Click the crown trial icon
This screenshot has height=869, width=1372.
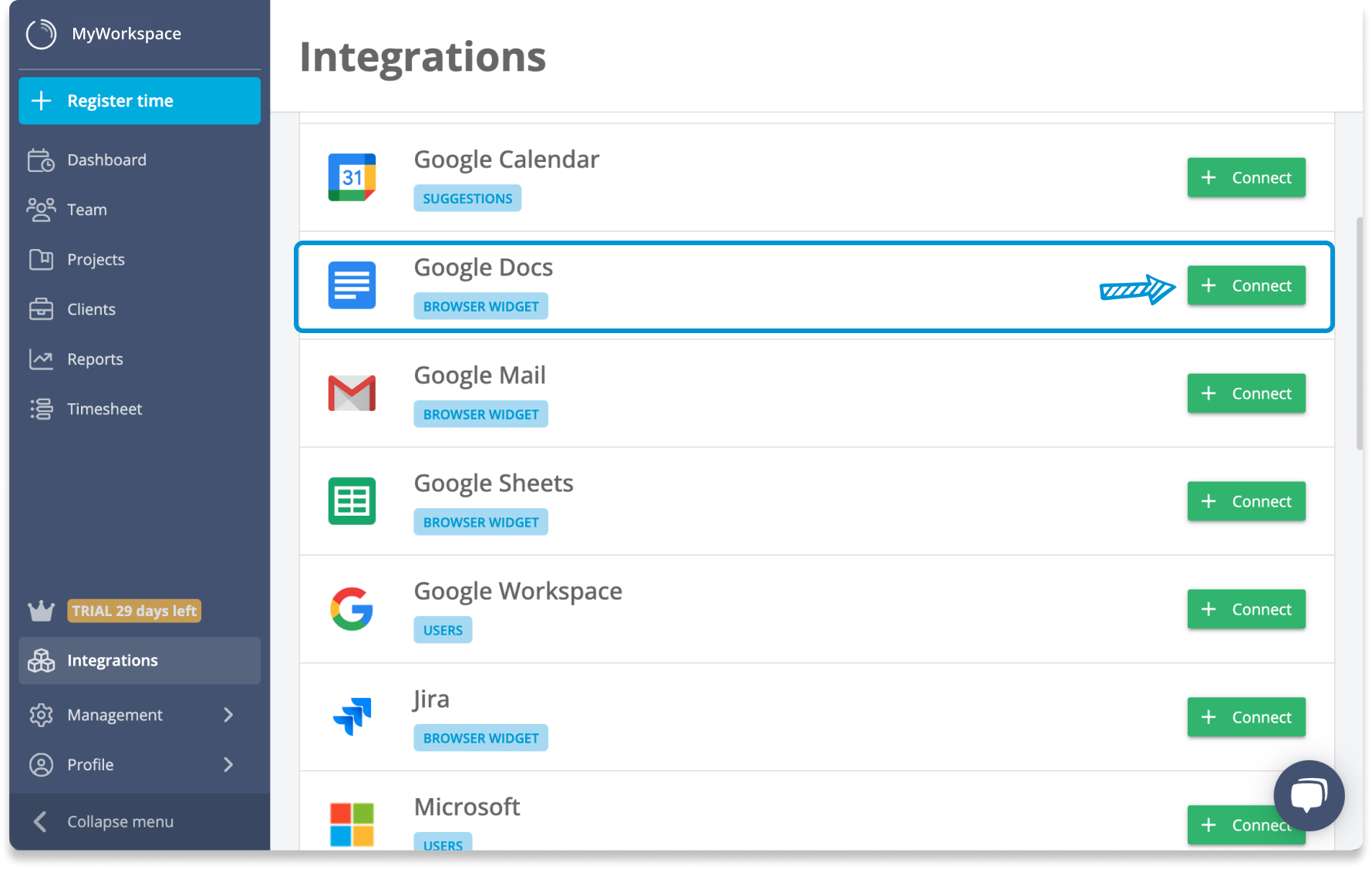tap(41, 611)
